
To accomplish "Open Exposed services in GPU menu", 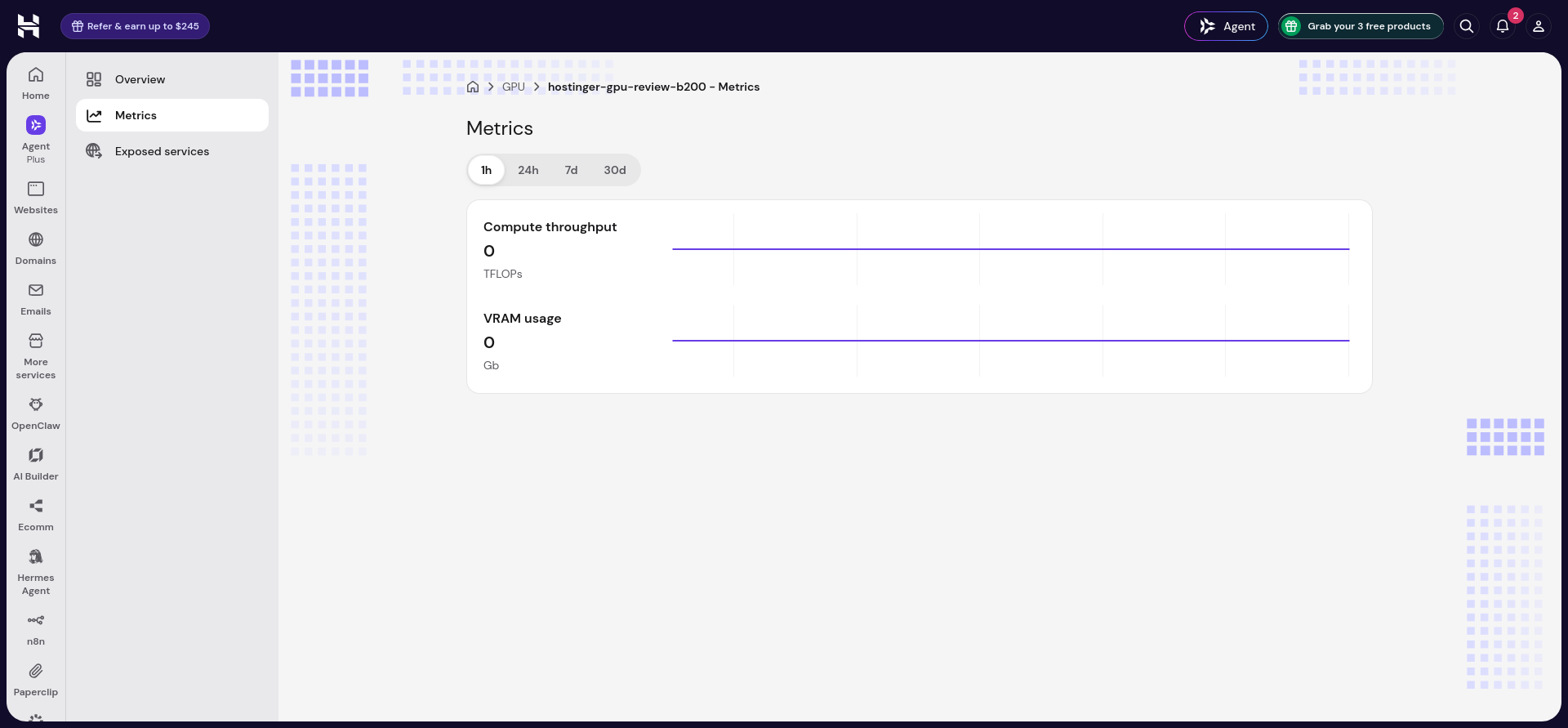I will 172,151.
